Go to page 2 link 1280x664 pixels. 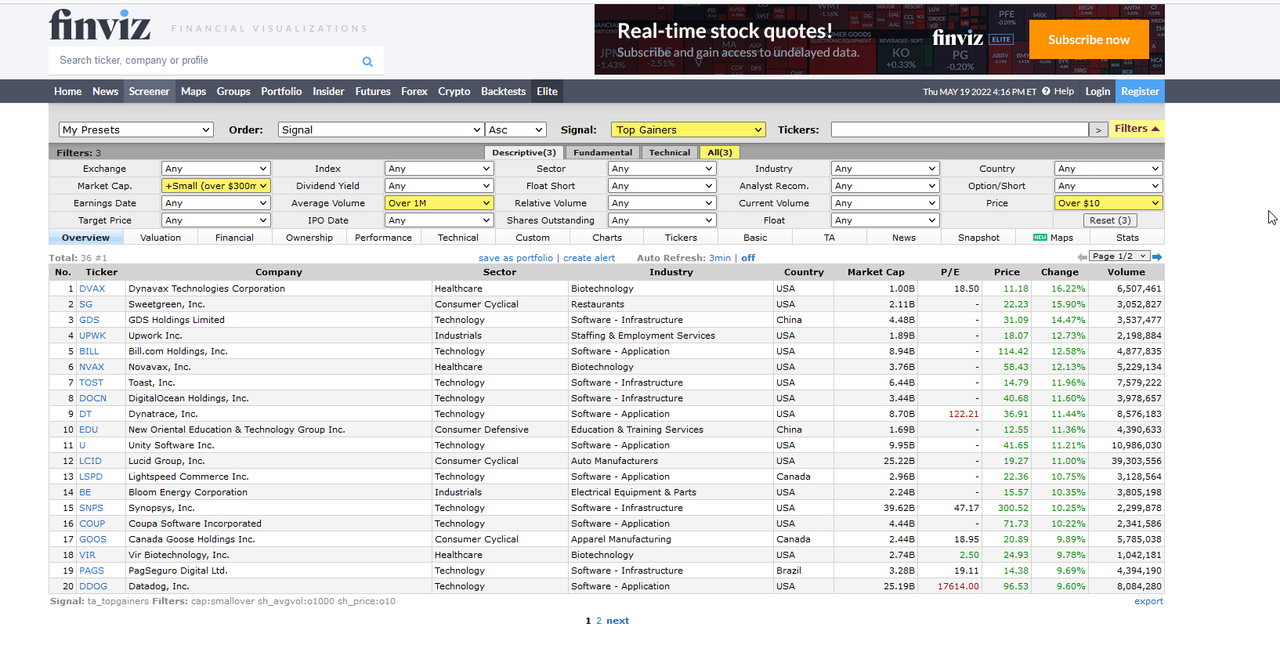[599, 621]
